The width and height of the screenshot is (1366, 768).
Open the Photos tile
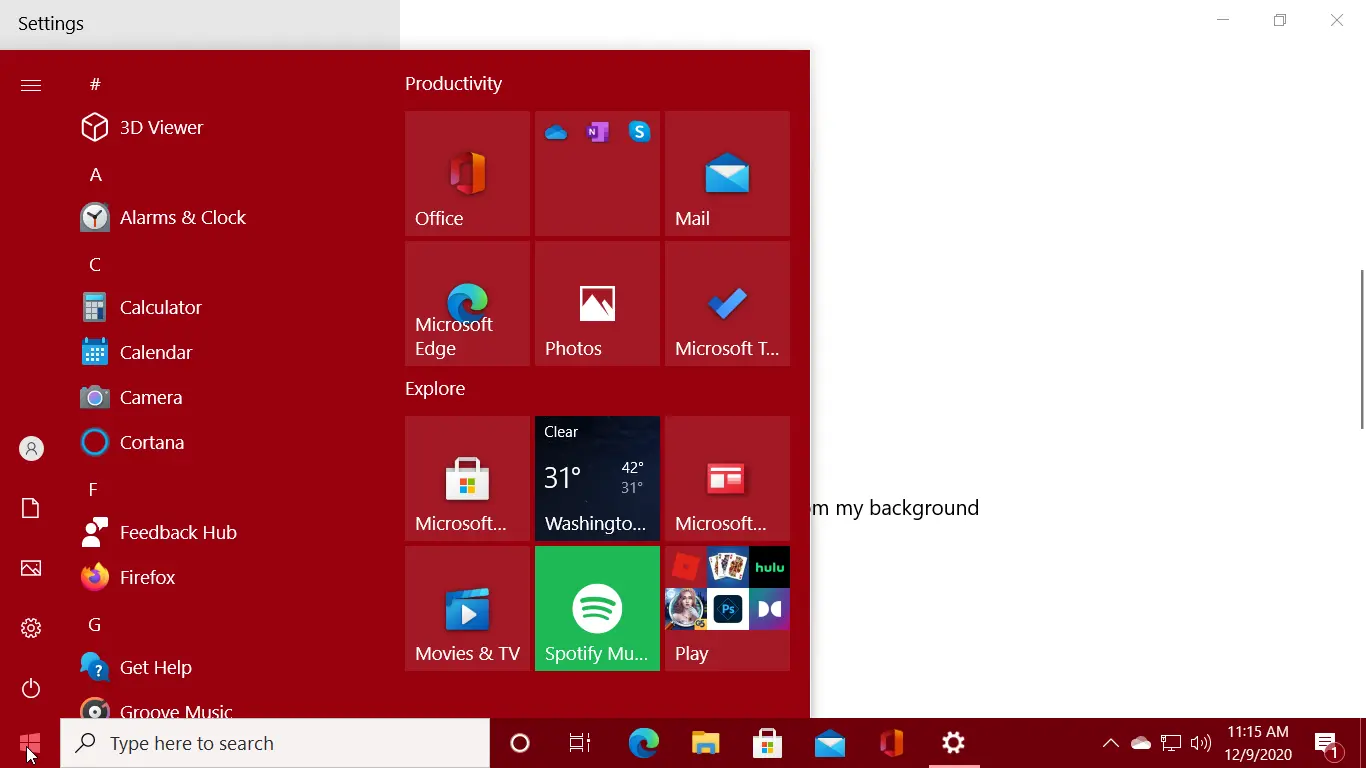[x=597, y=303]
